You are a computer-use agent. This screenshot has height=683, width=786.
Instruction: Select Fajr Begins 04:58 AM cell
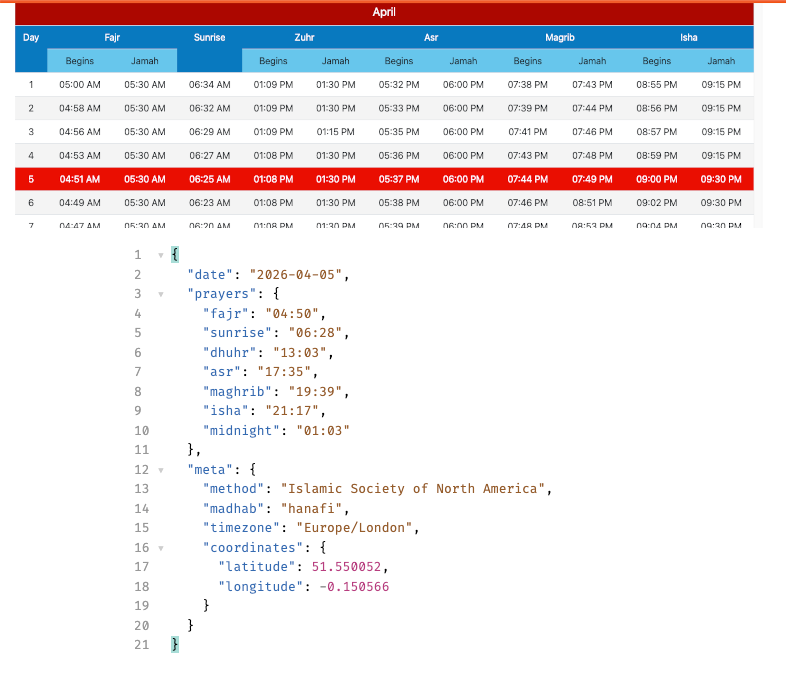click(x=80, y=108)
